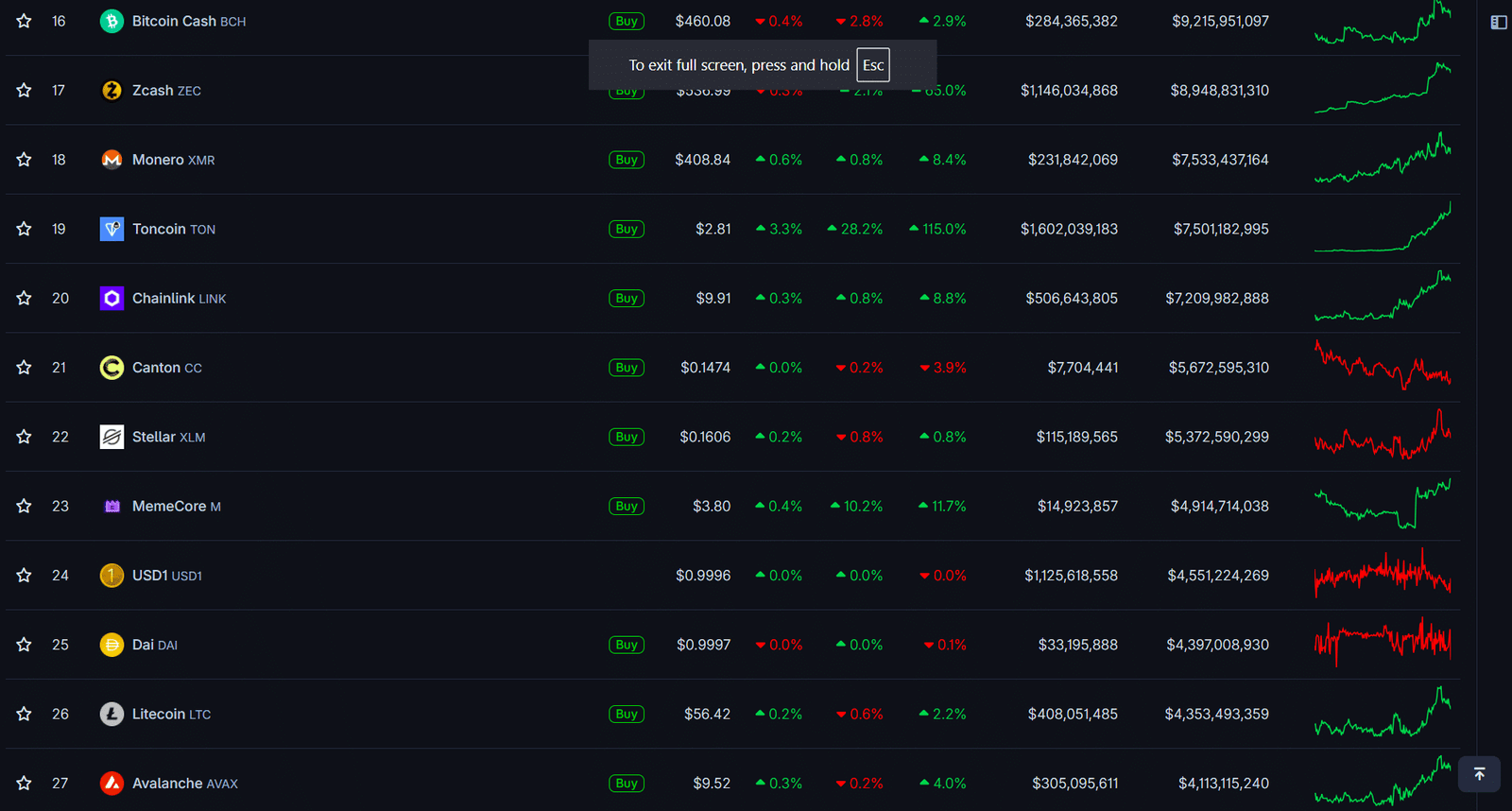Open MemeCore 7-day sparkline chart

[1383, 504]
